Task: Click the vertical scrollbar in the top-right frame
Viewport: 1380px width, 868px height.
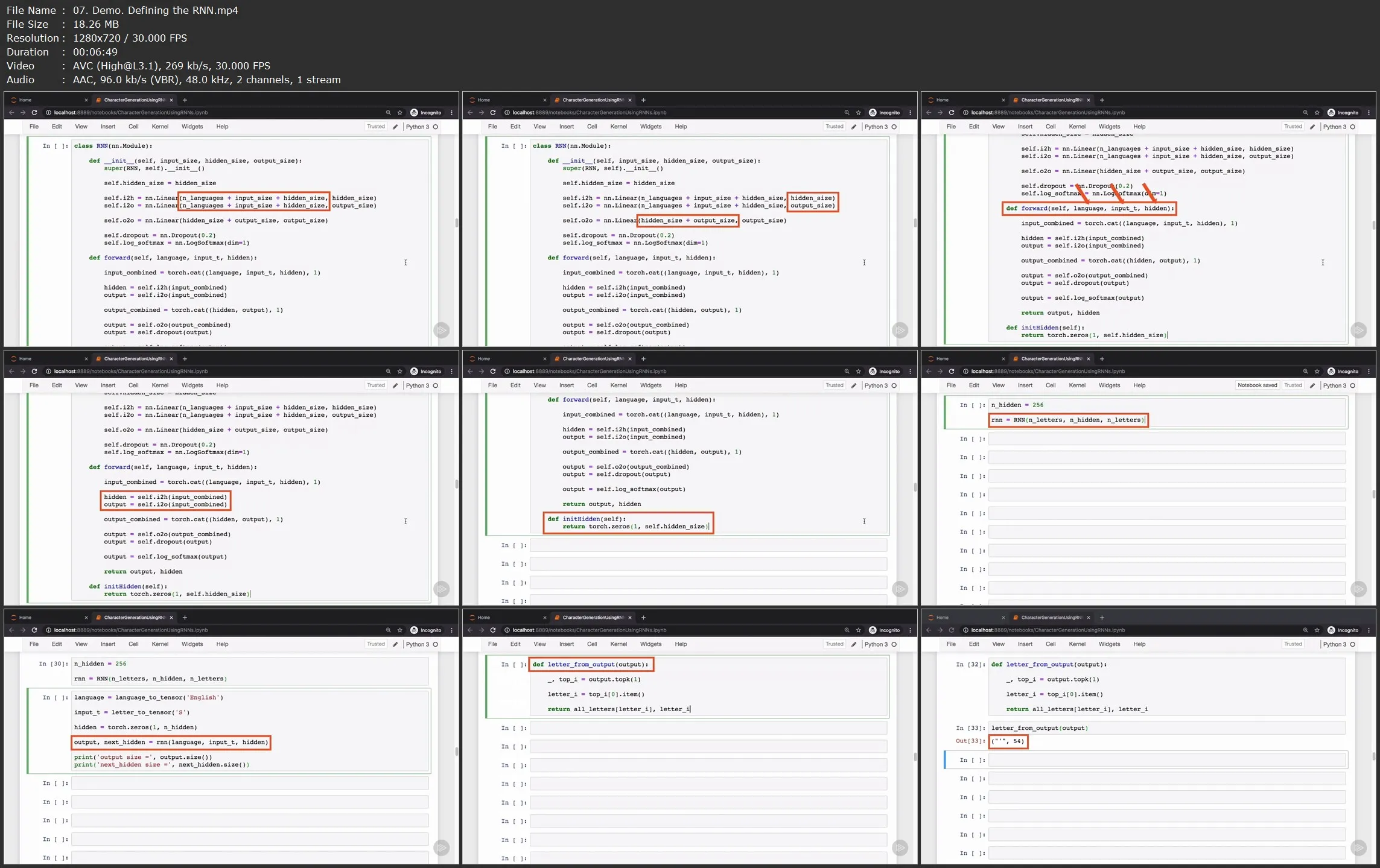Action: (x=1373, y=226)
